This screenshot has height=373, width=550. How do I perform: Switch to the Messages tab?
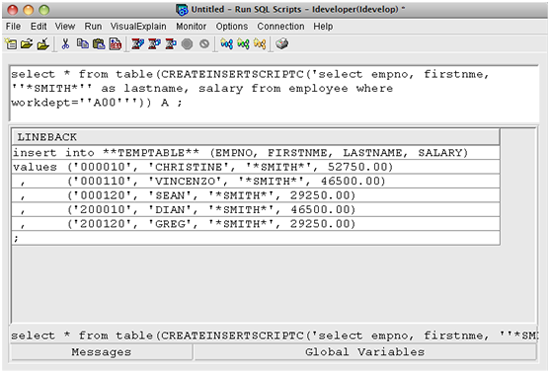101,352
